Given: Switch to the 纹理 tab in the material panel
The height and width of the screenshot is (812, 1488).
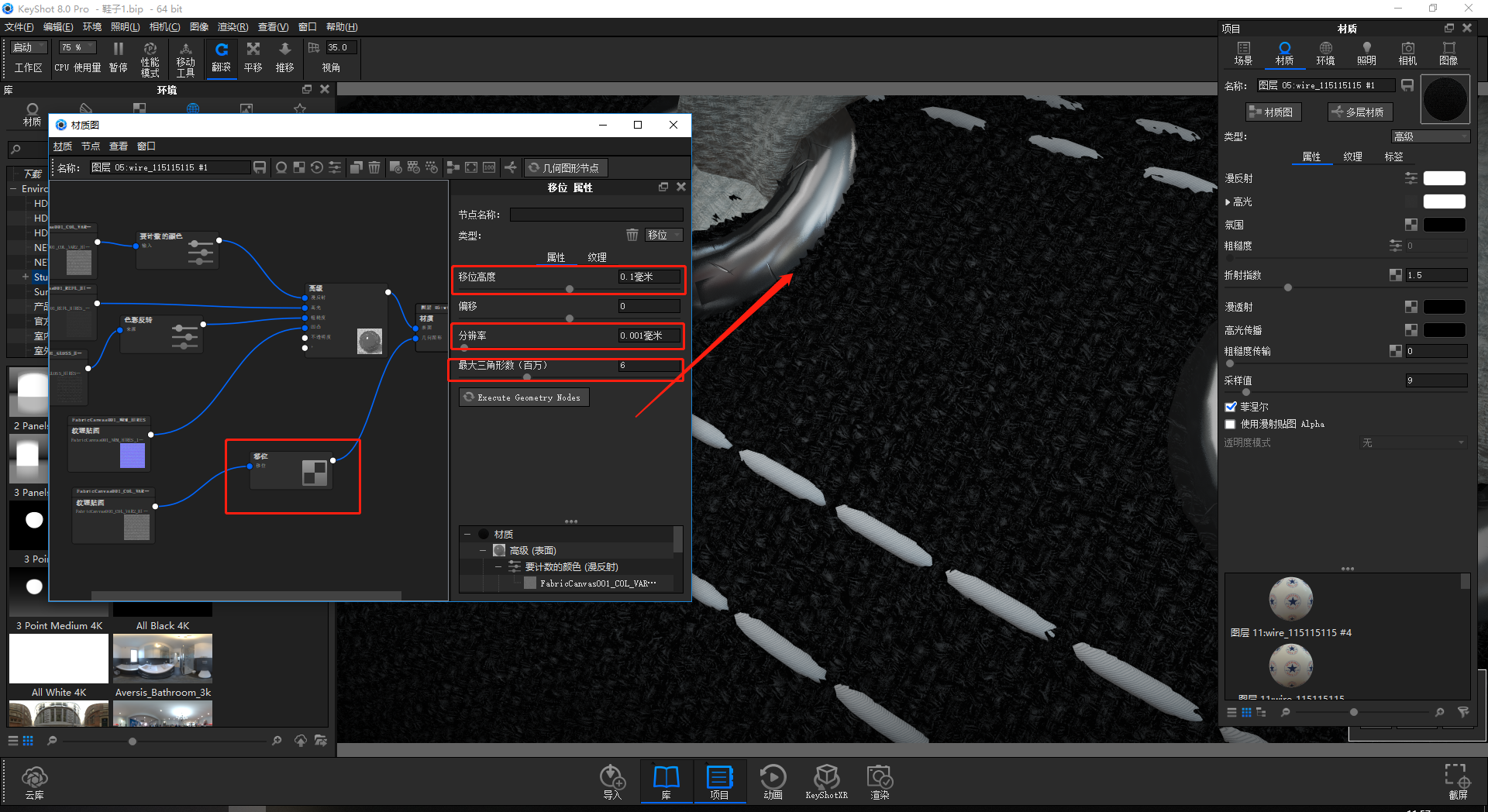Looking at the screenshot, I should pyautogui.click(x=1352, y=156).
